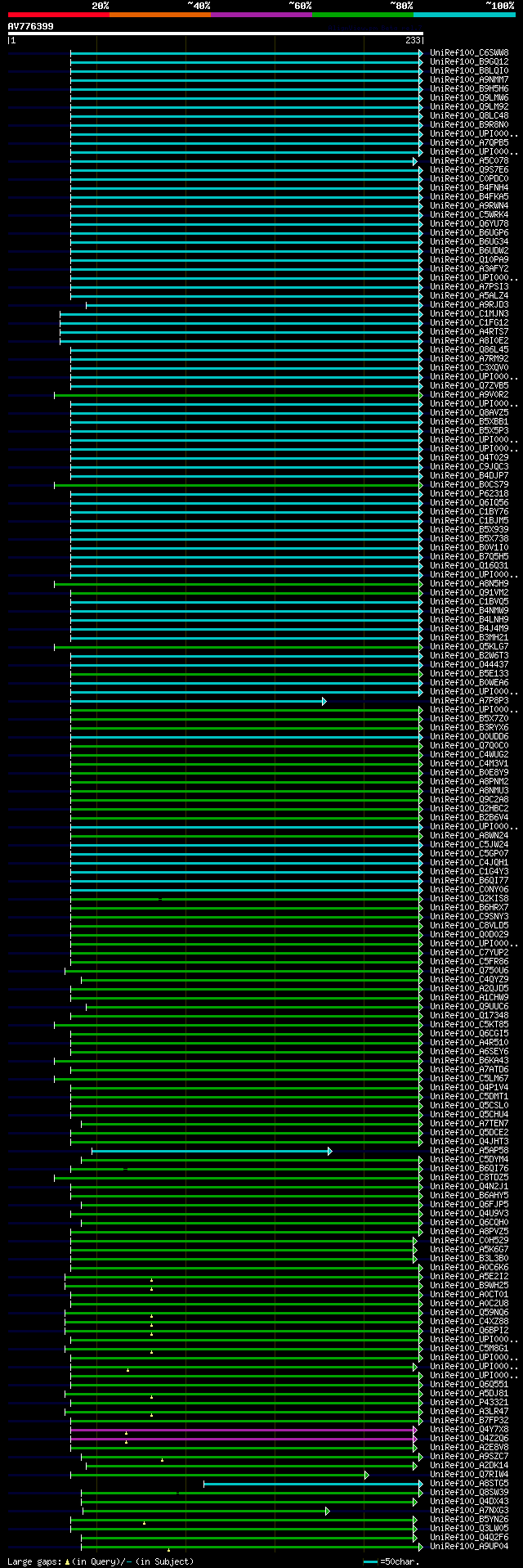523x1568 pixels.
Task: Click the gap marker on UniRef100_A9UP04 row
Action: pos(169,1549)
